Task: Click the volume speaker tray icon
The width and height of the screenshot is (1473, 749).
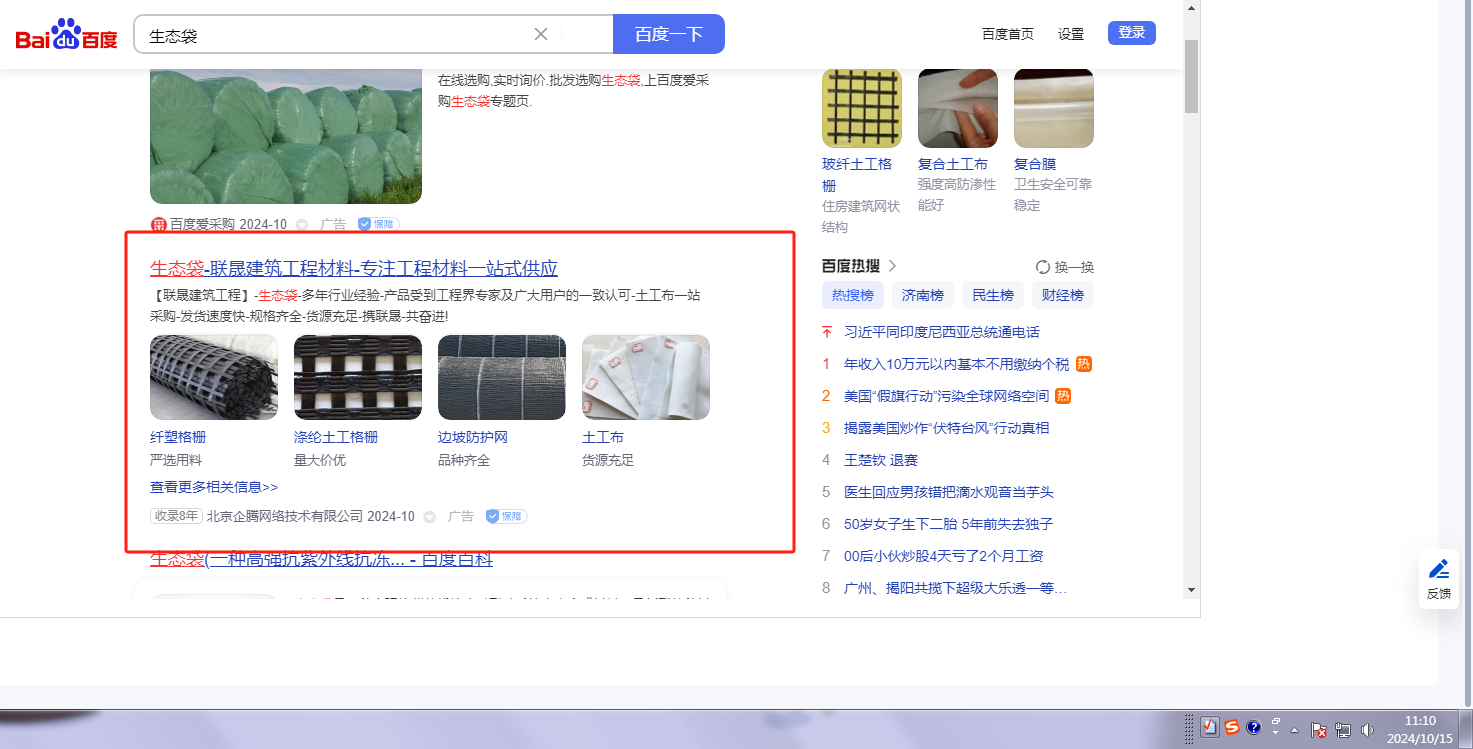Action: pos(1368,730)
